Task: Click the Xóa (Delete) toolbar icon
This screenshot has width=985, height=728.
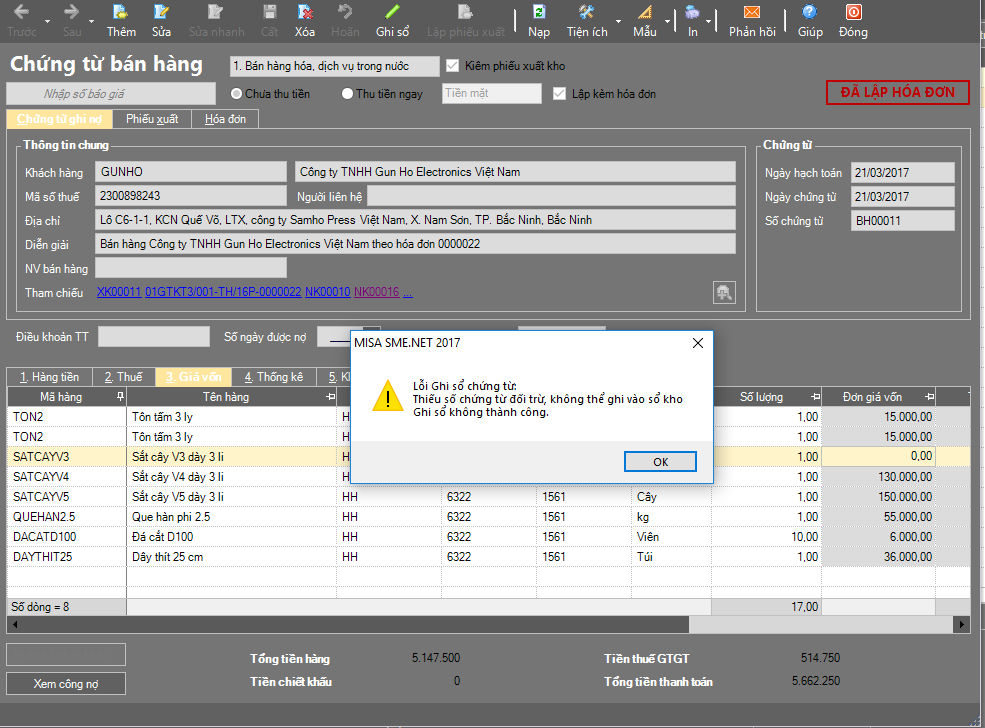Action: coord(305,20)
